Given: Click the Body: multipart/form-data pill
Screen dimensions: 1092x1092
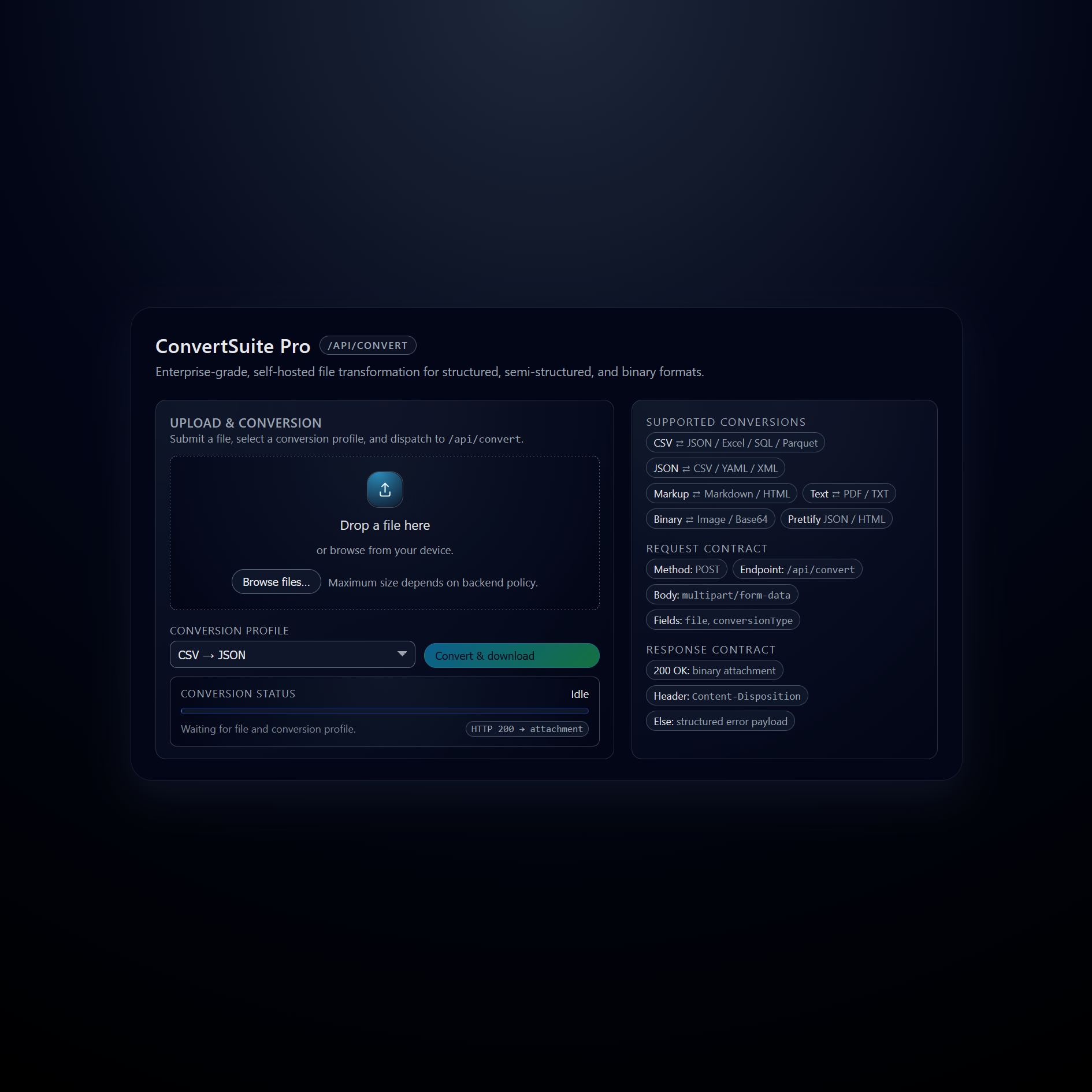Looking at the screenshot, I should pyautogui.click(x=721, y=595).
